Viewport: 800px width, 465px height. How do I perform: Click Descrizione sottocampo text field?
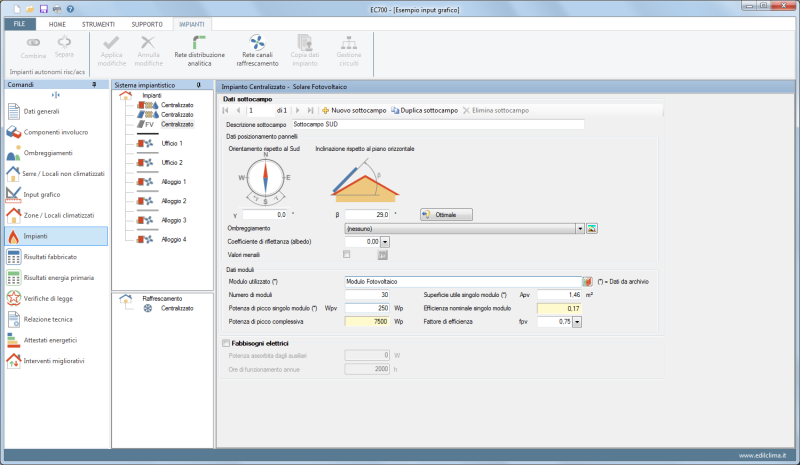tap(438, 125)
